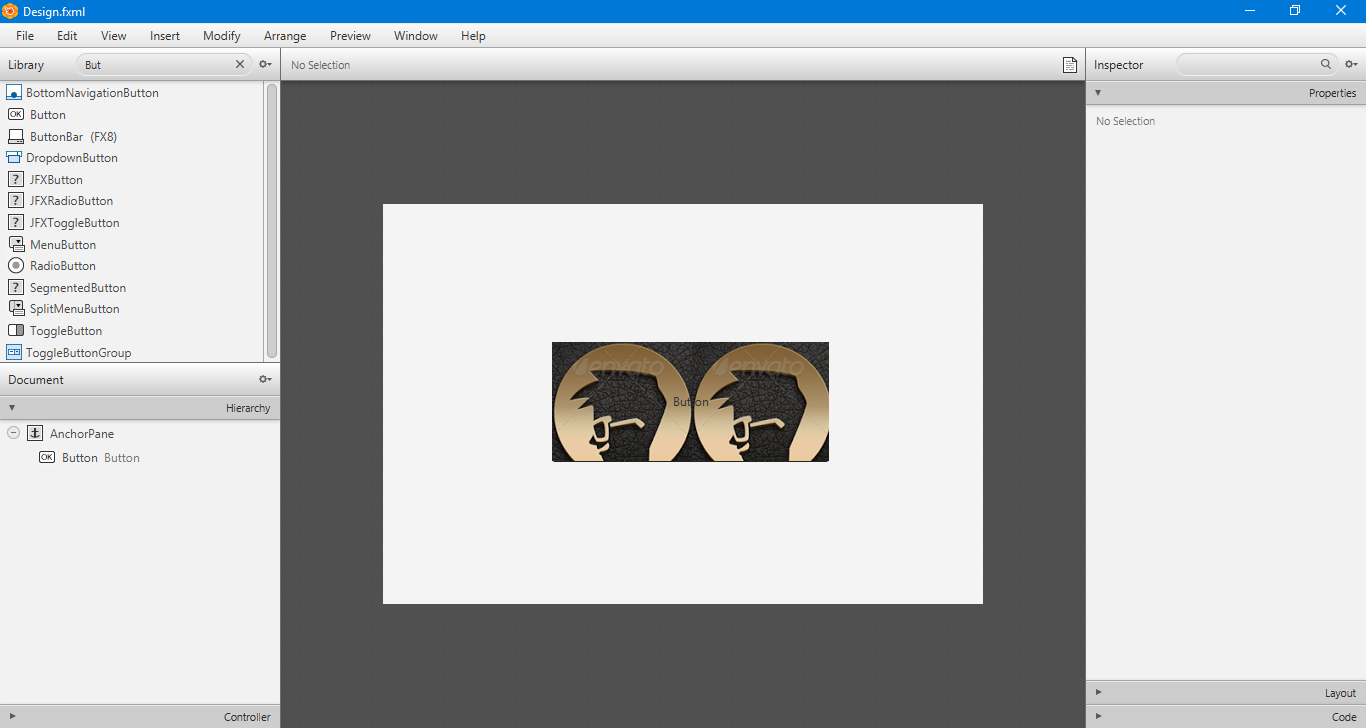Click the OK Button icon in Library
1366x728 pixels.
15,114
